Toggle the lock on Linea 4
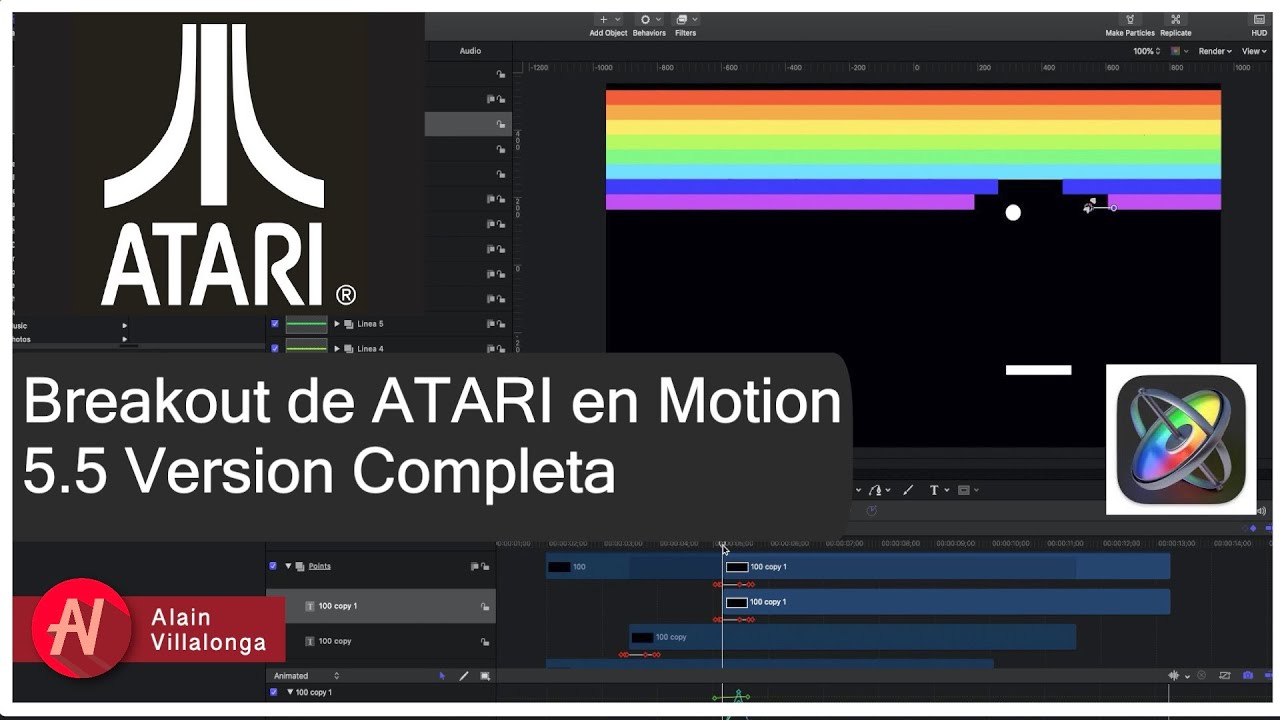The width and height of the screenshot is (1280, 720). 501,349
